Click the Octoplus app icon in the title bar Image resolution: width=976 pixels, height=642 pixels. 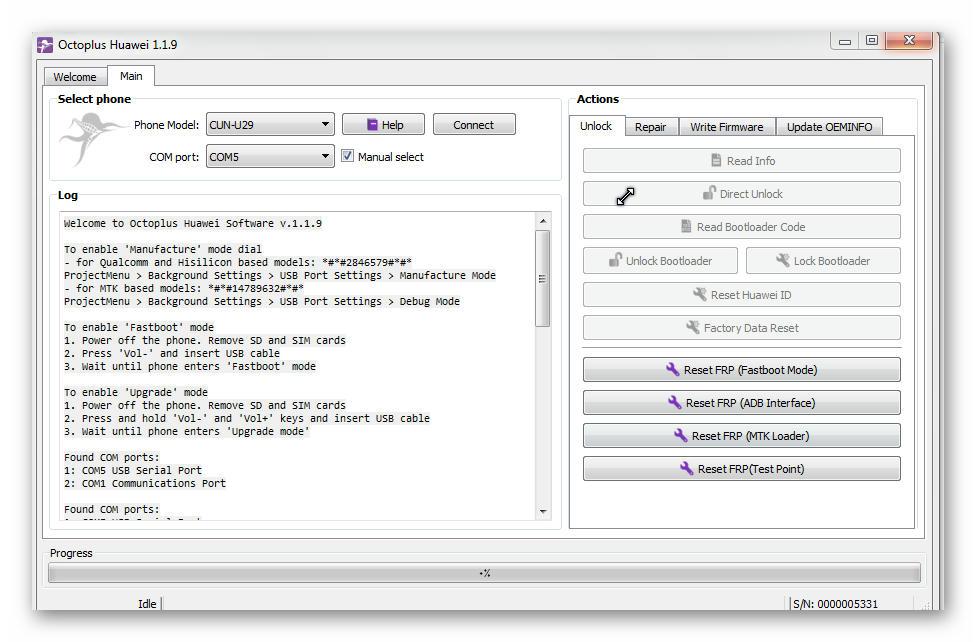coord(45,45)
